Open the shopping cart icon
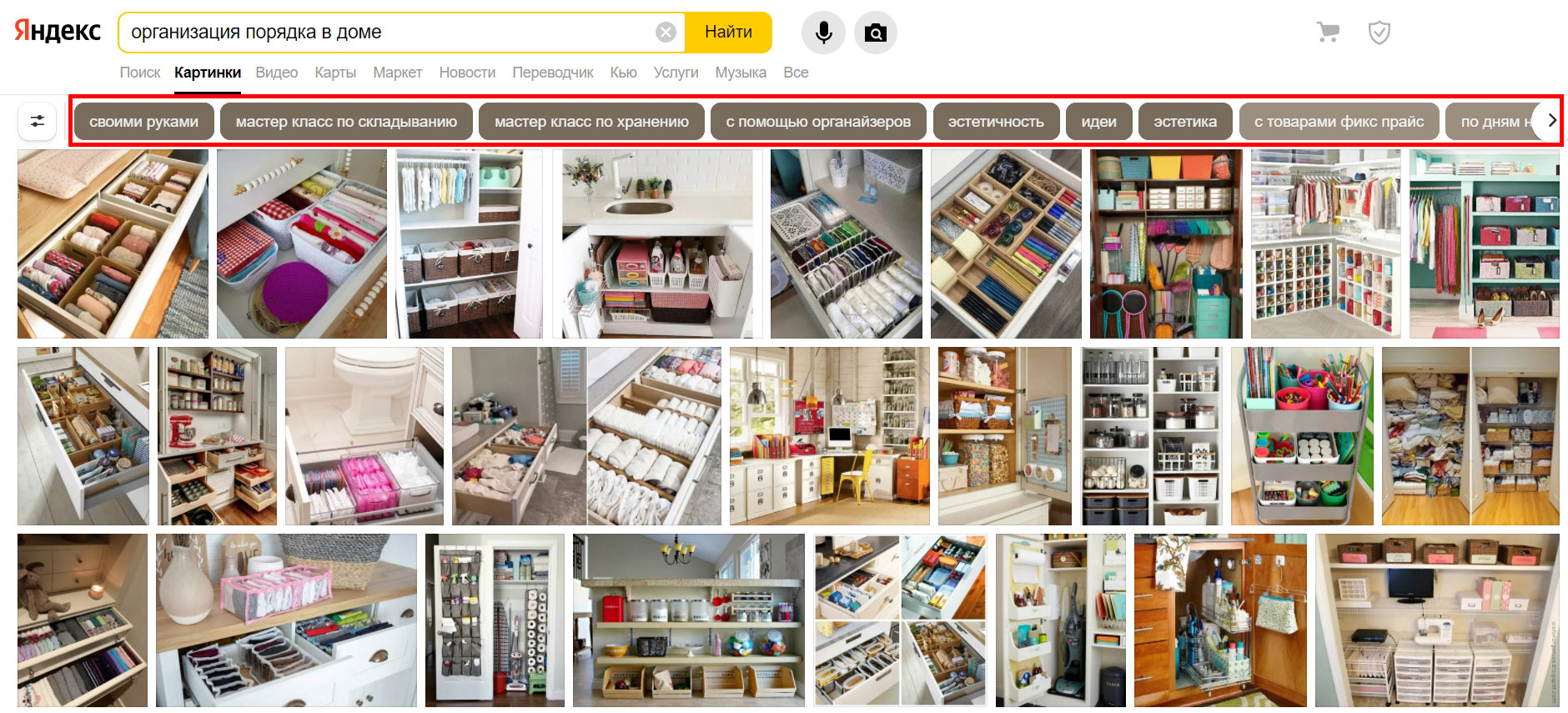Viewport: 1568px width, 713px height. click(1328, 33)
